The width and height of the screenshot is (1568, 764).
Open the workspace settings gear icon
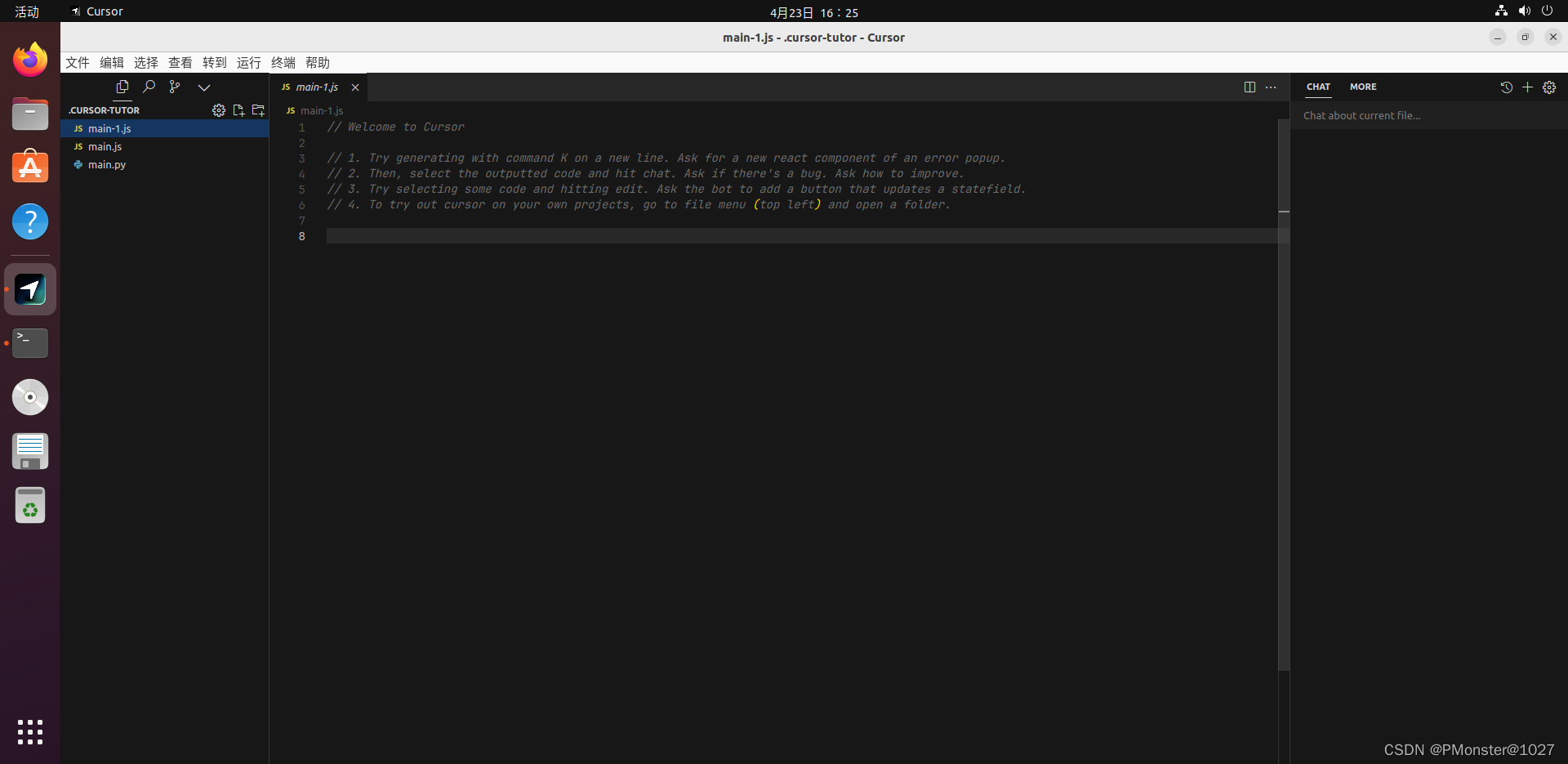click(x=218, y=110)
